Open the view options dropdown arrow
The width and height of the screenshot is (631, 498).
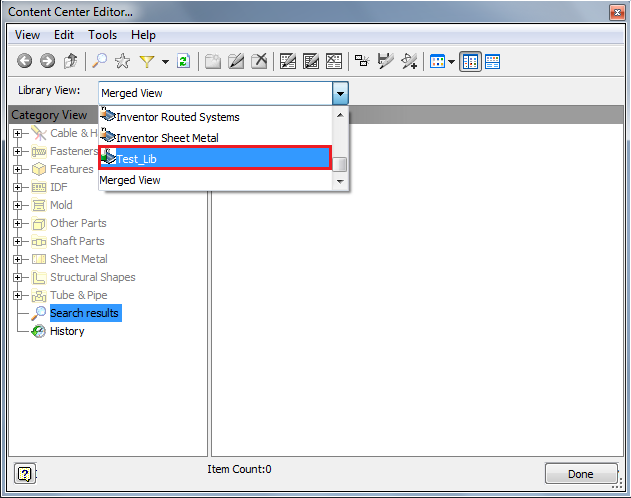(452, 62)
